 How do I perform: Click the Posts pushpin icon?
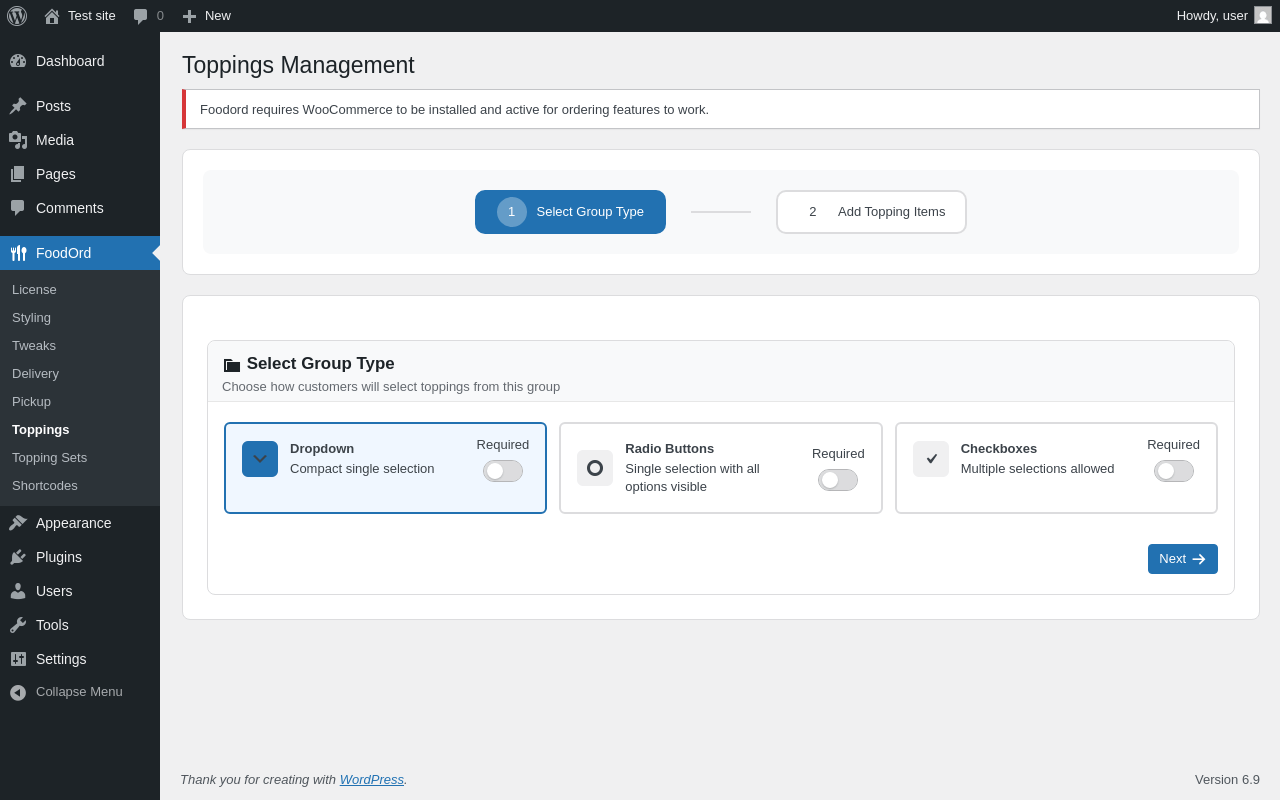pos(18,106)
